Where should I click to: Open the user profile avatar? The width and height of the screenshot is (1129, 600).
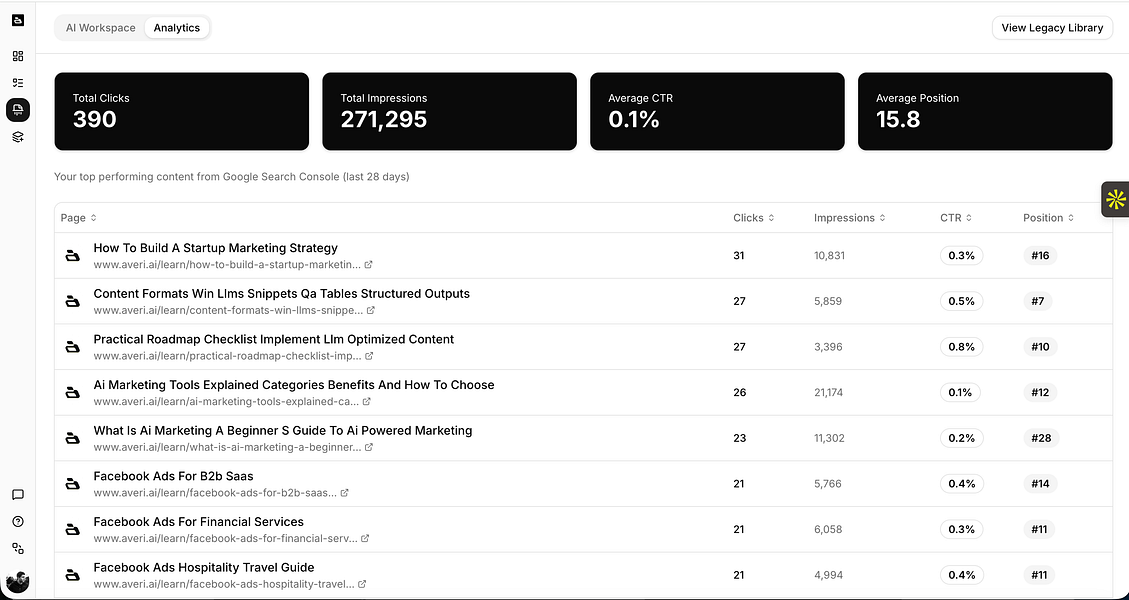(x=18, y=582)
